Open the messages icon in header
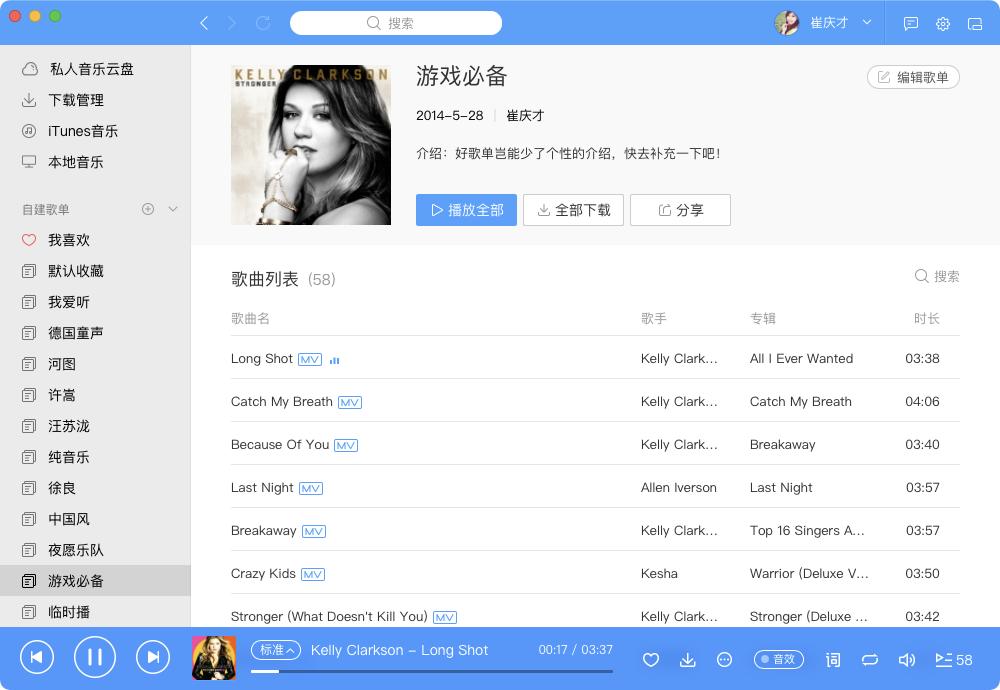This screenshot has height=690, width=1000. pos(911,24)
